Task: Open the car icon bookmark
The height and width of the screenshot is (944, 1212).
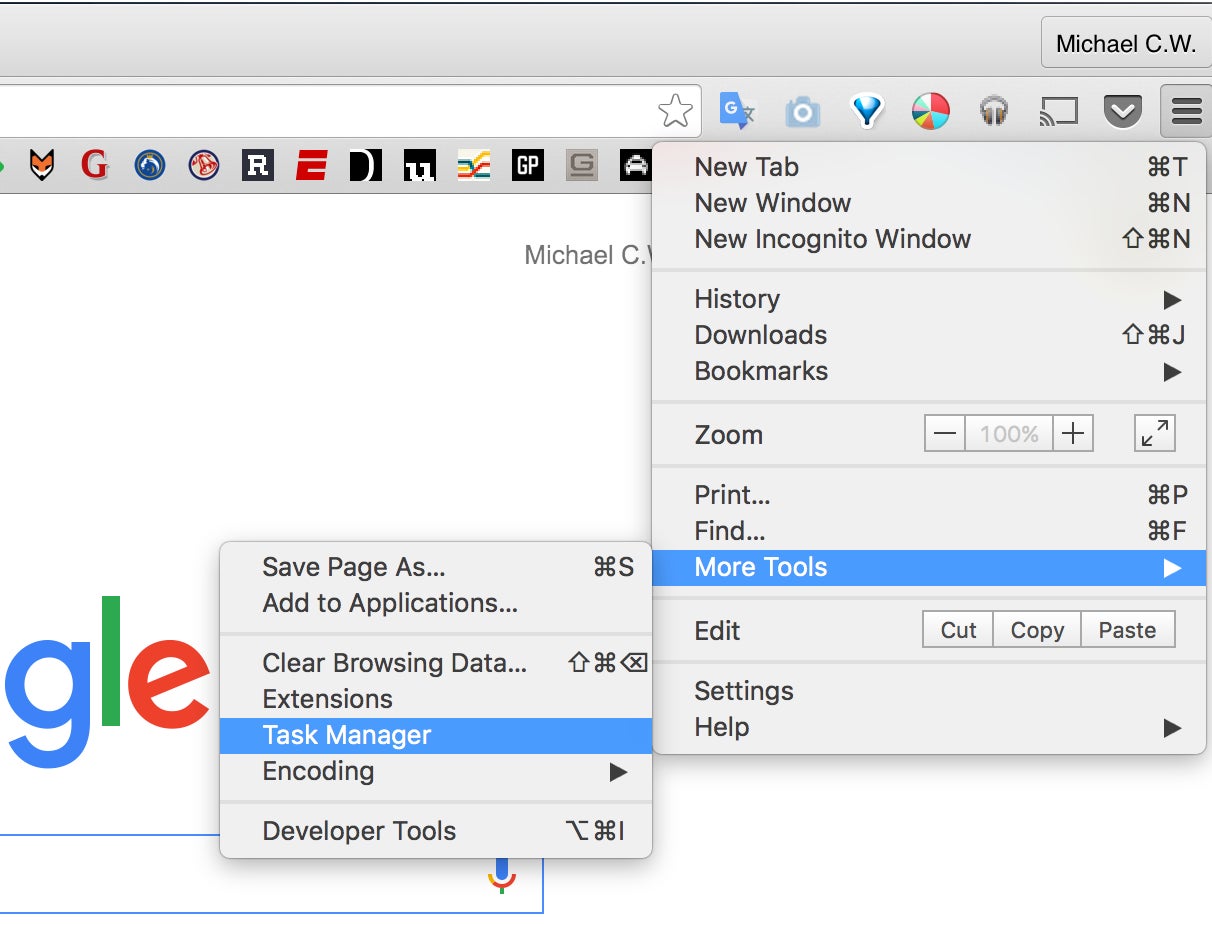Action: [635, 165]
